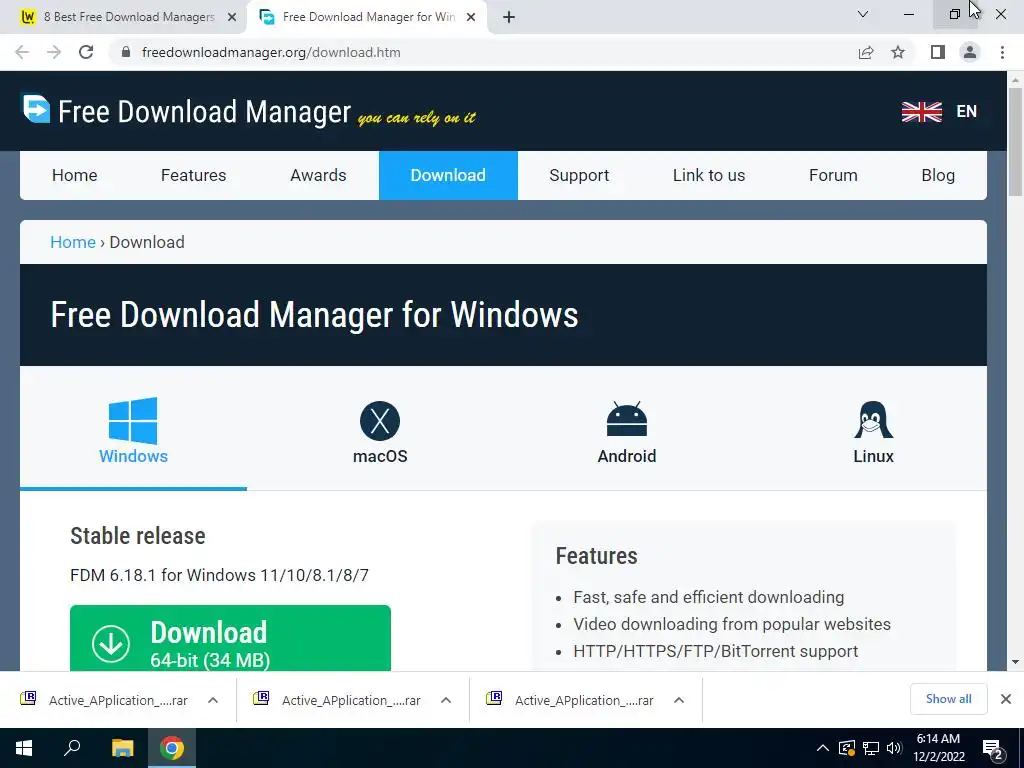Viewport: 1024px width, 768px height.
Task: Click the browser forward arrow
Action: click(x=54, y=52)
